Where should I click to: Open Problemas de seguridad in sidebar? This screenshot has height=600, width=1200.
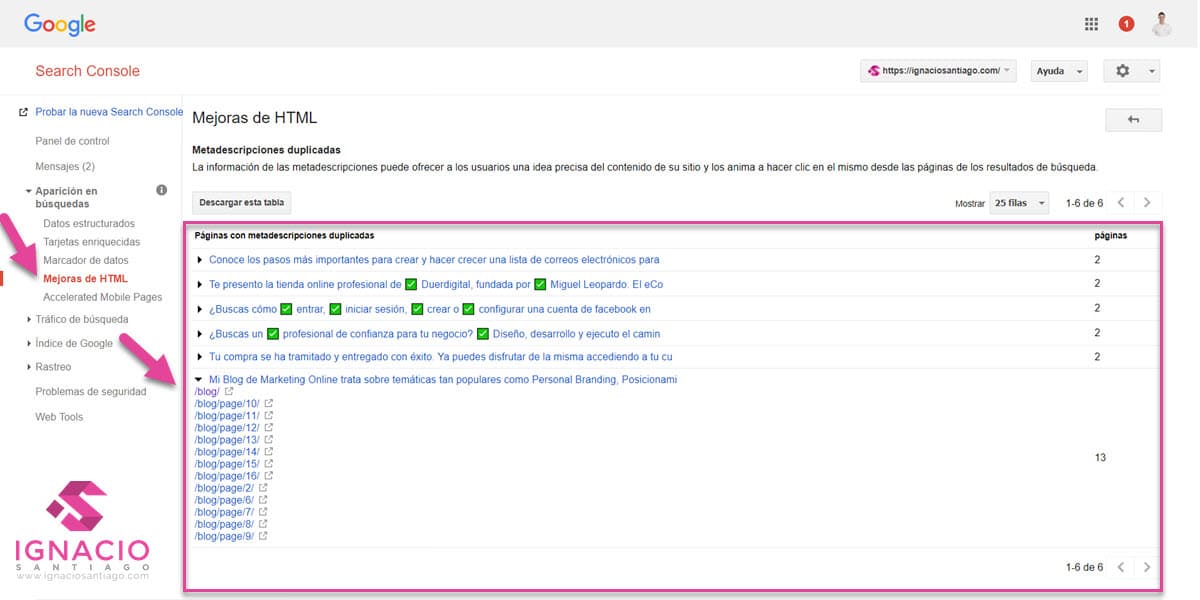(91, 392)
